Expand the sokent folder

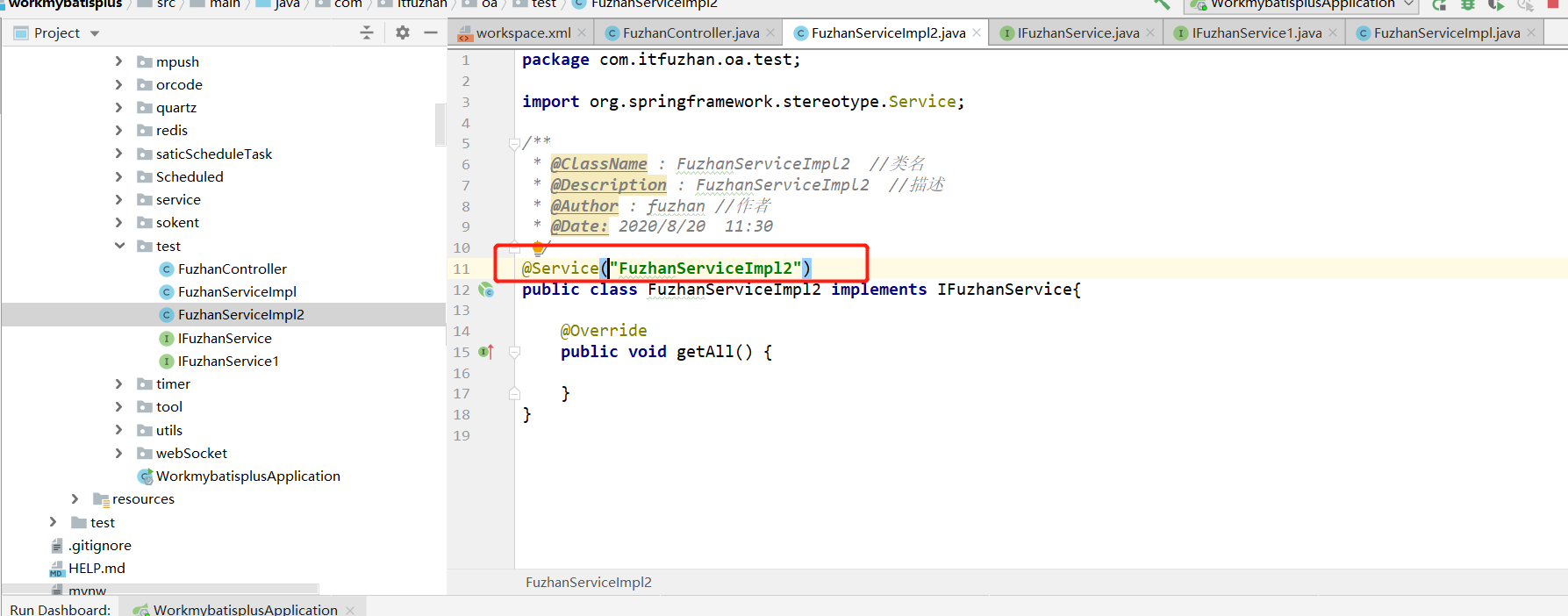[x=119, y=222]
